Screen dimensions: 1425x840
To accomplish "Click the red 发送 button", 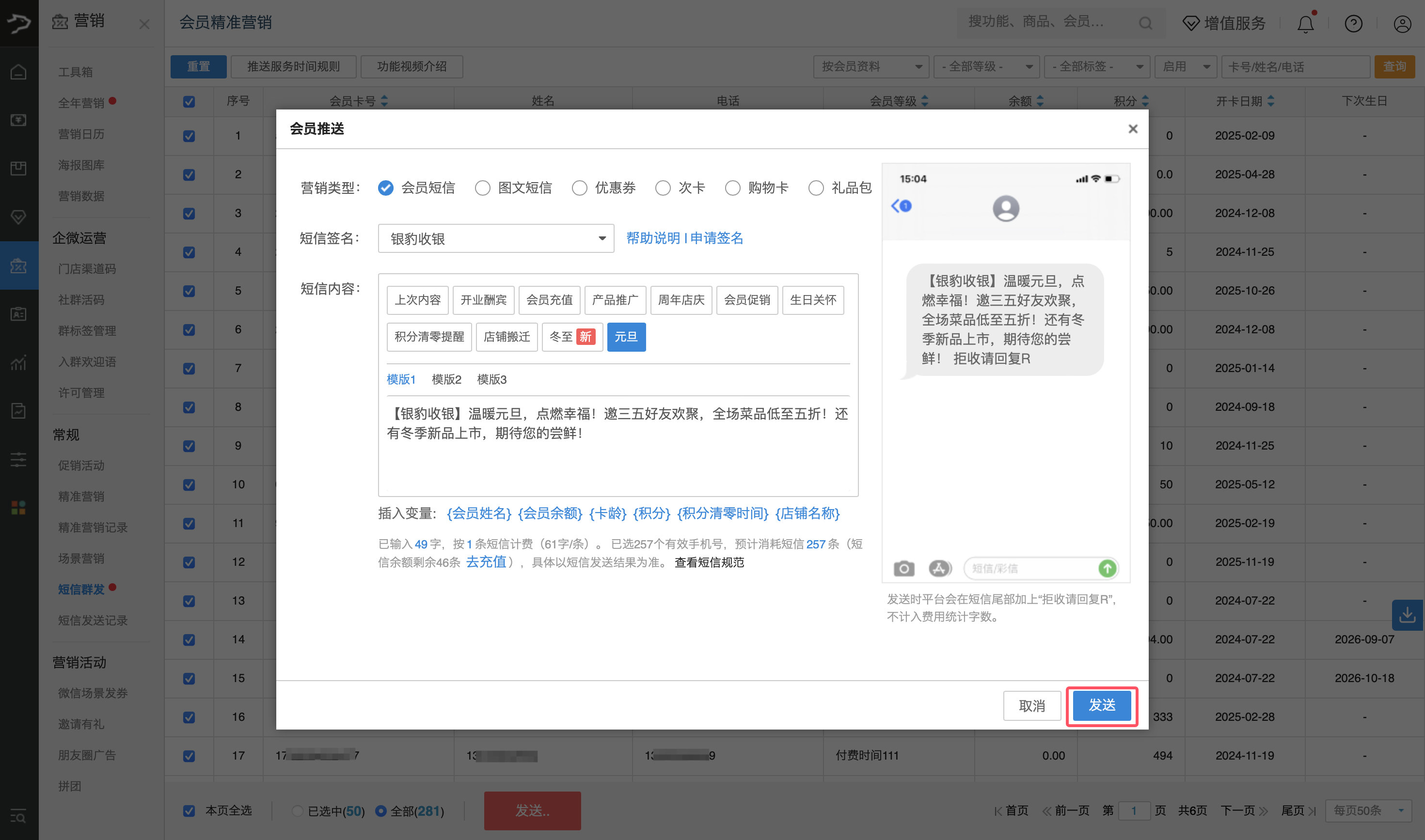I will click(x=531, y=810).
